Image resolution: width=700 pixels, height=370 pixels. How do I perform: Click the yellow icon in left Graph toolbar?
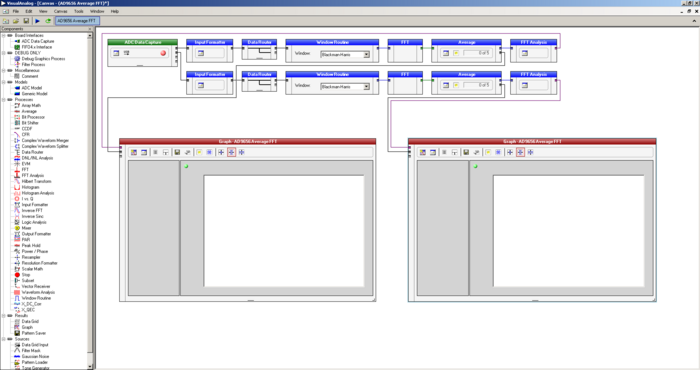[x=199, y=152]
